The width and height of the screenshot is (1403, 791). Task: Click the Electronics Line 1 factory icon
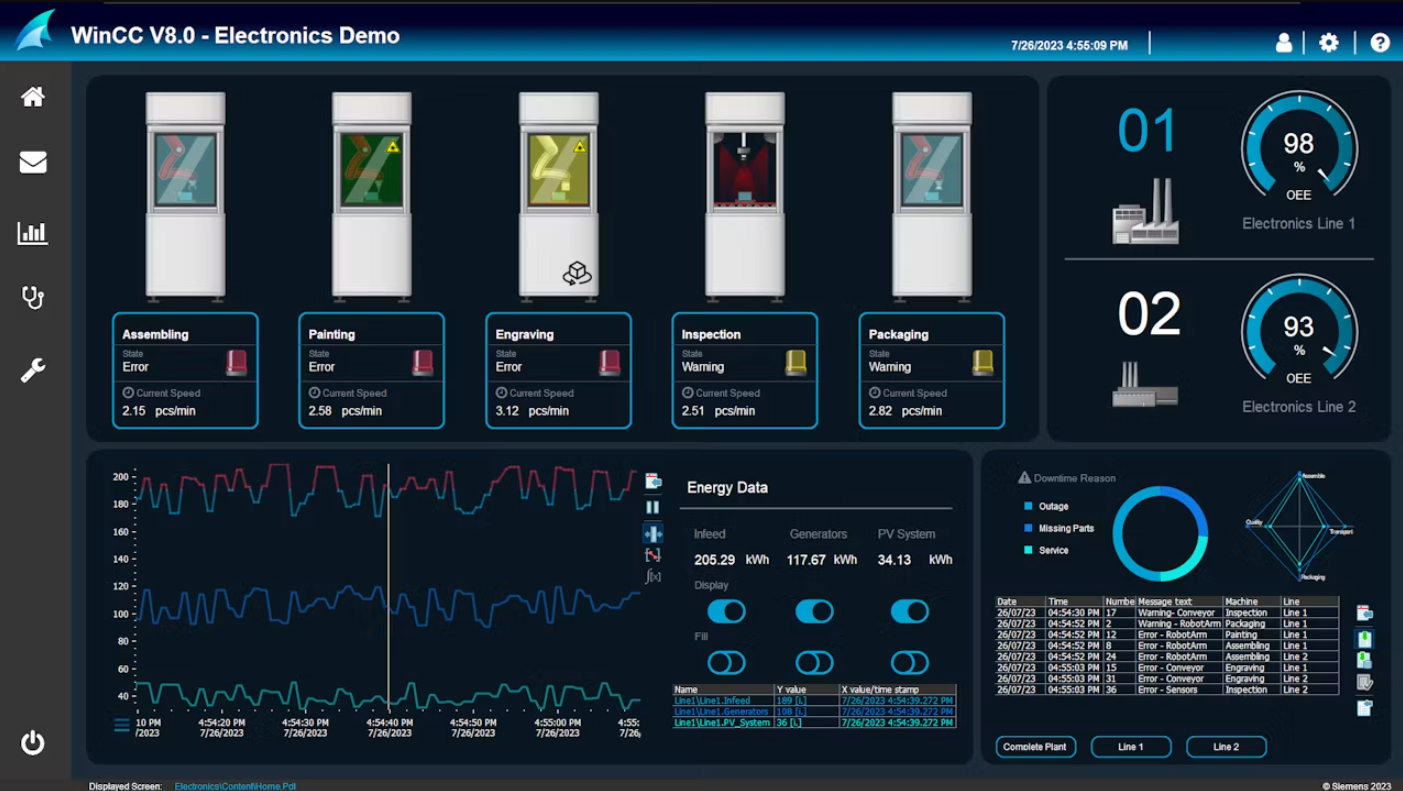coord(1146,212)
